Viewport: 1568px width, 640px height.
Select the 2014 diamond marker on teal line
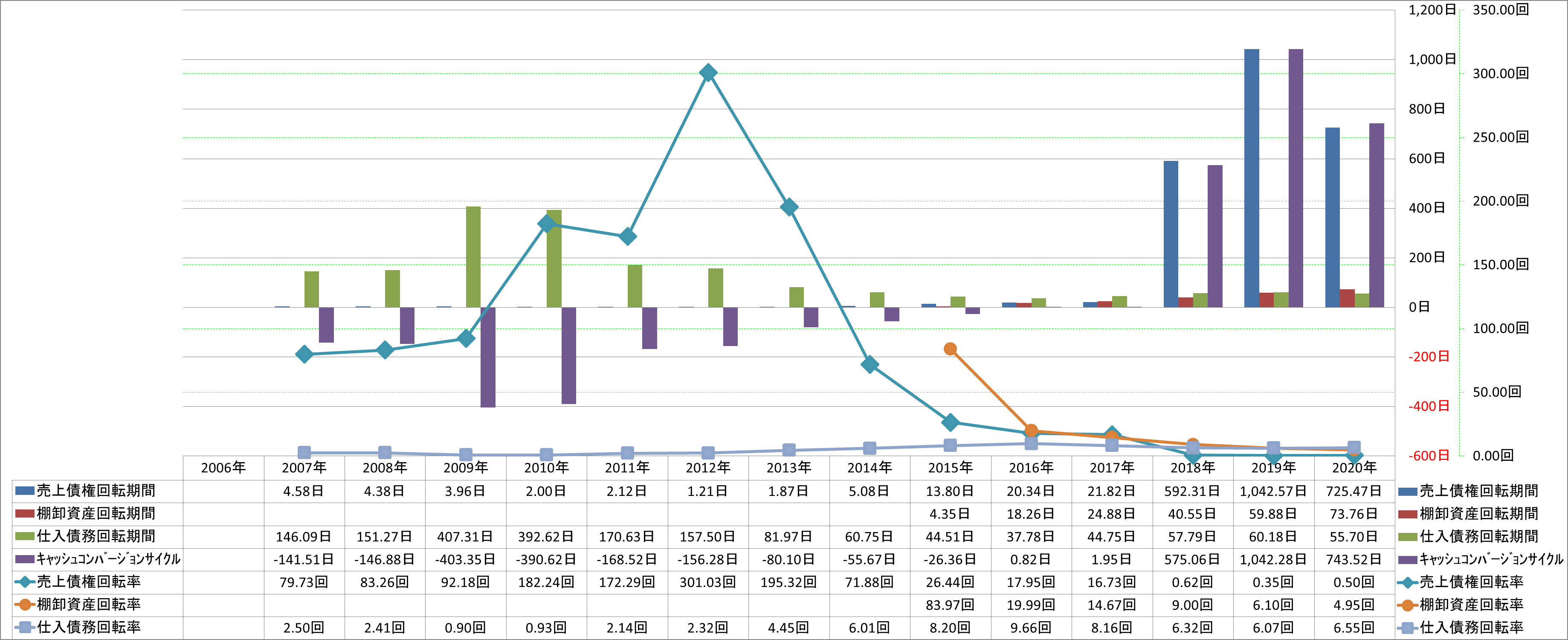click(870, 364)
